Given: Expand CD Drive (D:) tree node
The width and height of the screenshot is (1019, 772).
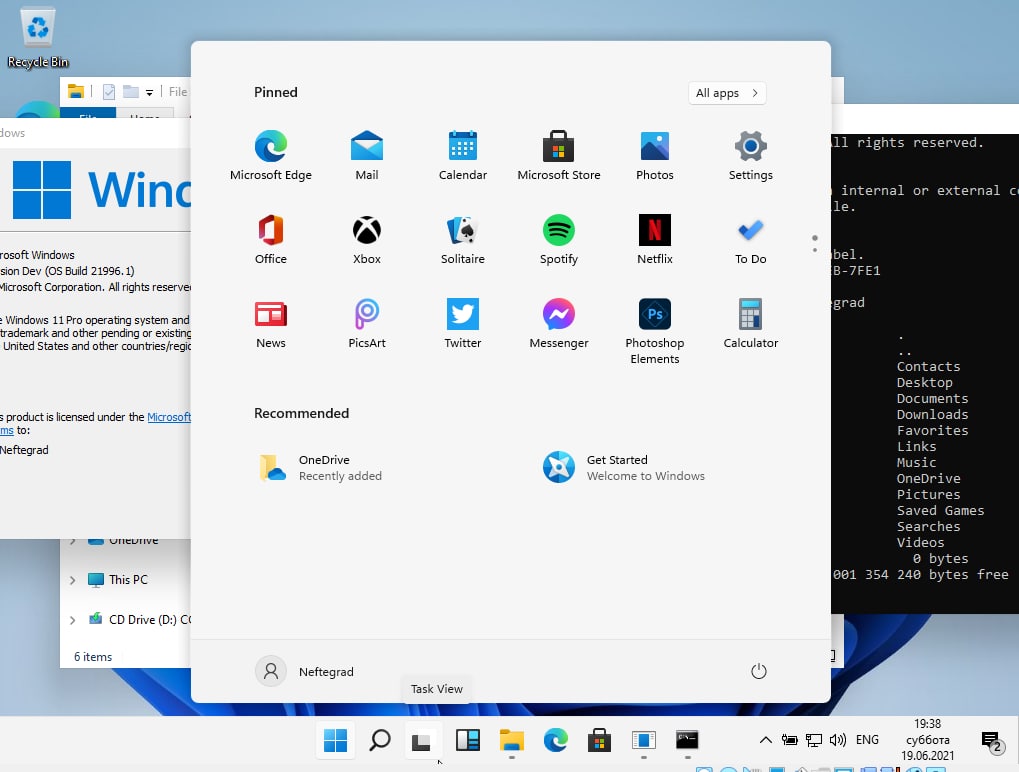Looking at the screenshot, I should [72, 620].
